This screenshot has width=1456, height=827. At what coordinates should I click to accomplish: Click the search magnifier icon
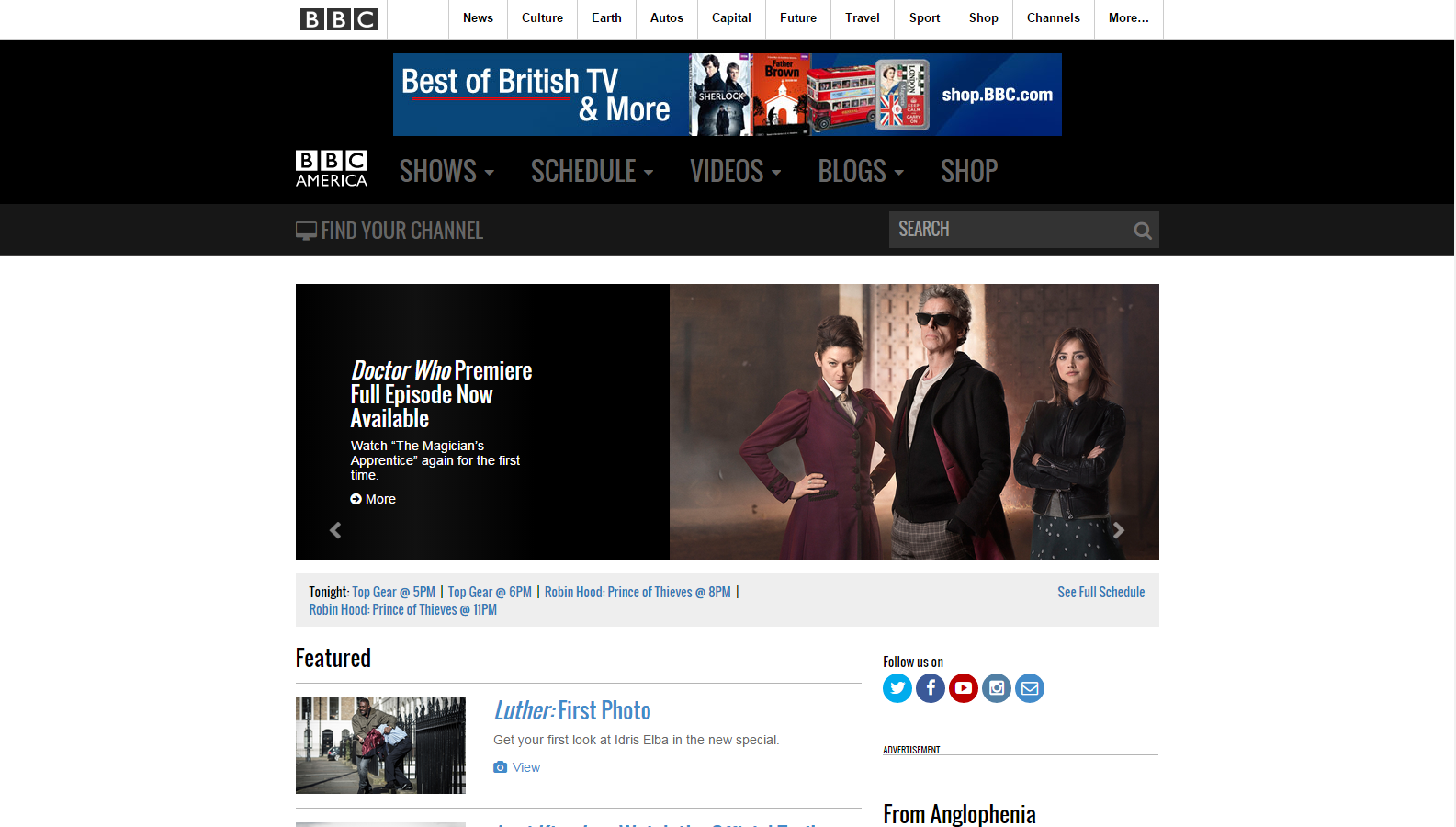pyautogui.click(x=1142, y=231)
